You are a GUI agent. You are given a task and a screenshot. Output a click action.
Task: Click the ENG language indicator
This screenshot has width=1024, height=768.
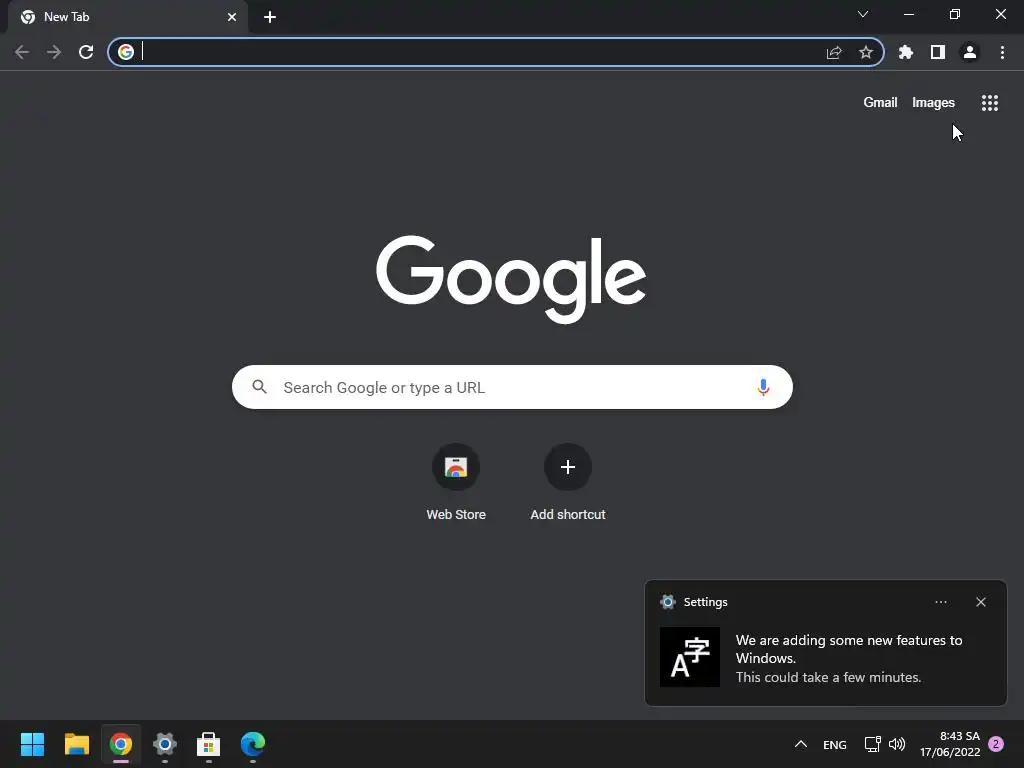[835, 744]
